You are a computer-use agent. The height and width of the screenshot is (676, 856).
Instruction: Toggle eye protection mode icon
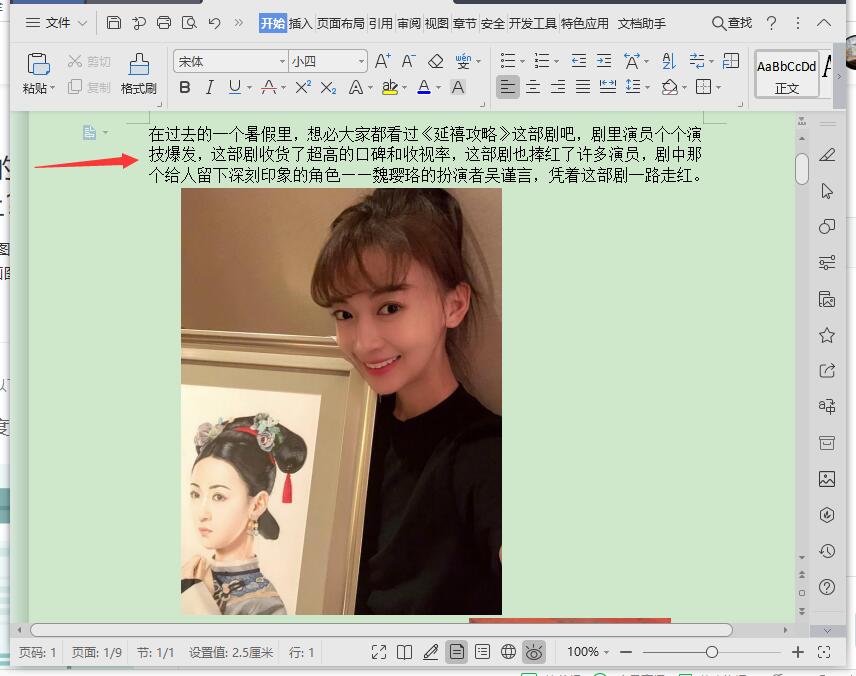tap(534, 652)
